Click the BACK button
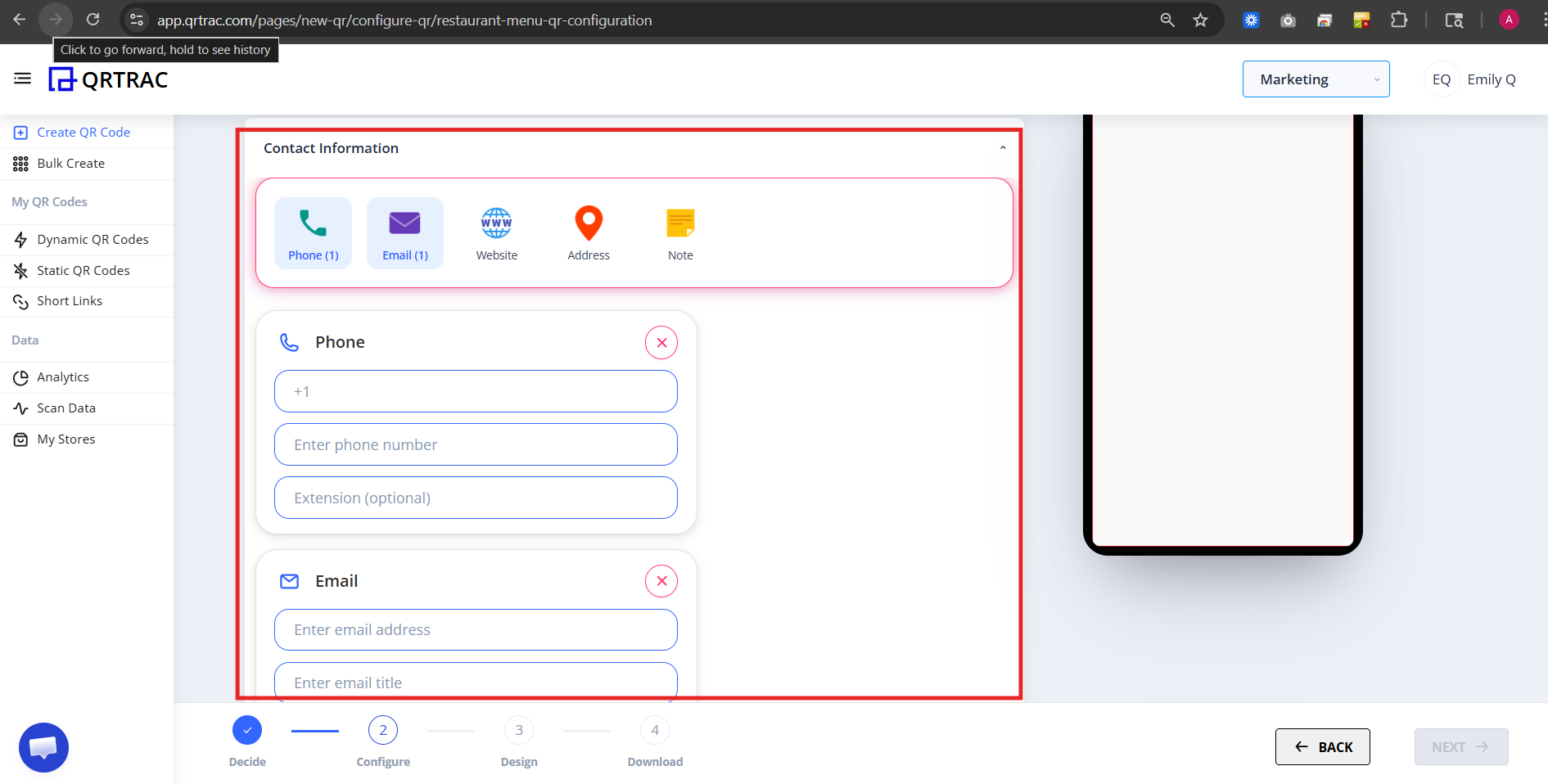This screenshot has width=1548, height=784. click(x=1321, y=746)
